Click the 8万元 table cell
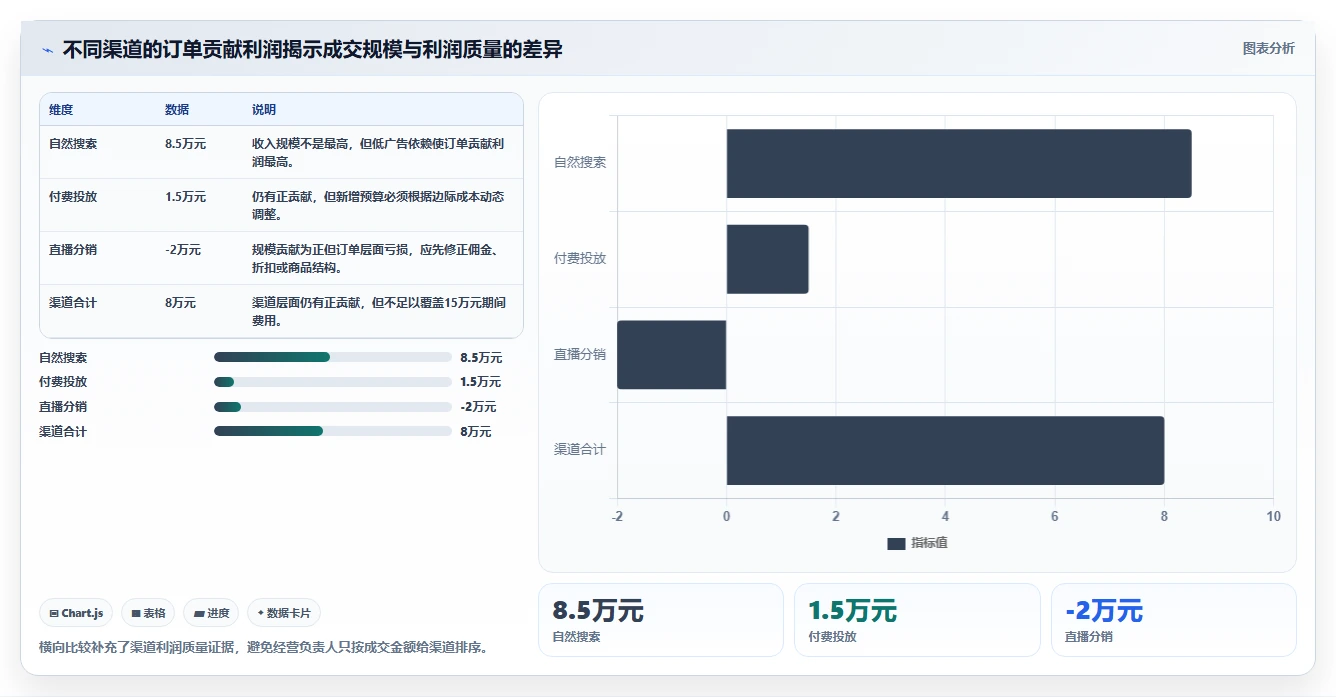Screen dimensions: 1336x697 pyautogui.click(x=180, y=303)
